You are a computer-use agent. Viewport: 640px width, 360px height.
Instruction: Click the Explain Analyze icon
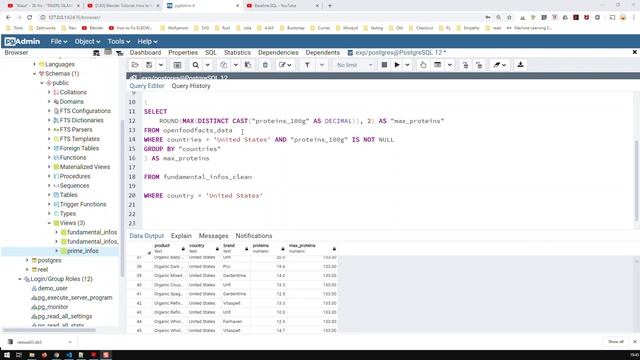pyautogui.click(x=438, y=65)
